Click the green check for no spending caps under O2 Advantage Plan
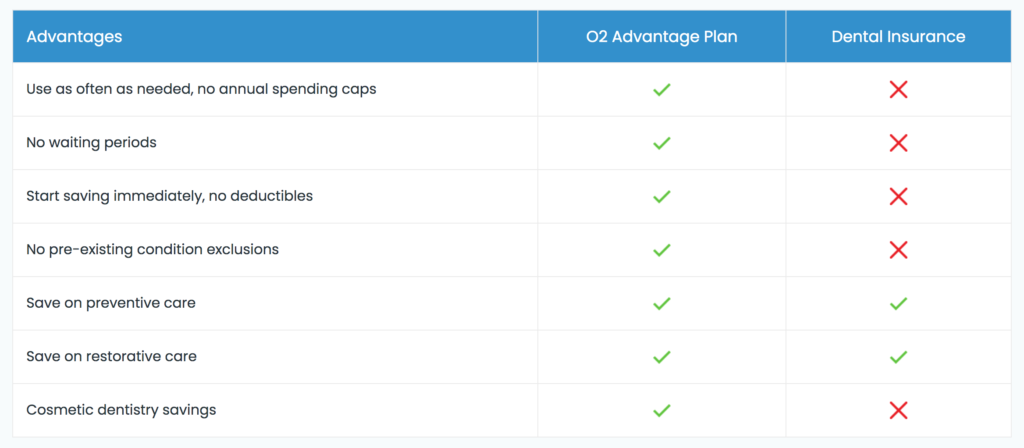Viewport: 1024px width, 448px height. click(x=662, y=89)
